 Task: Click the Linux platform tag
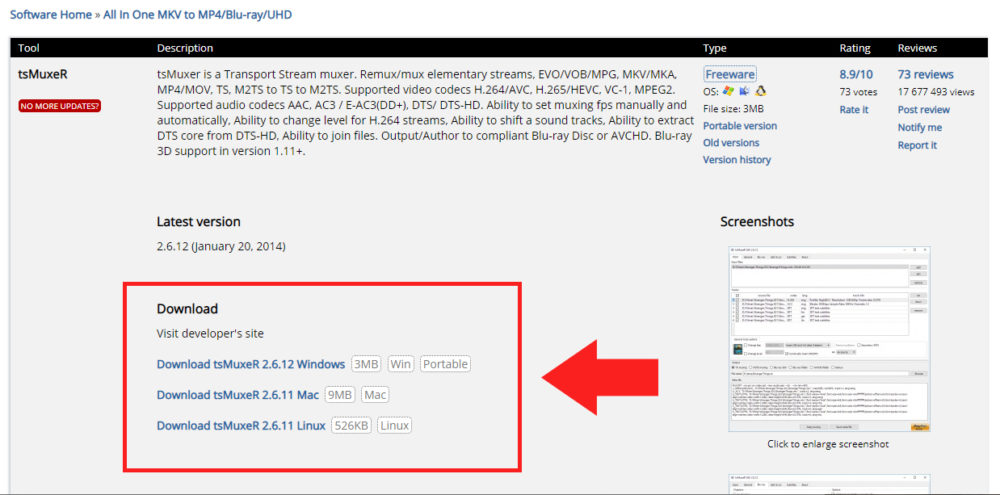[x=394, y=425]
